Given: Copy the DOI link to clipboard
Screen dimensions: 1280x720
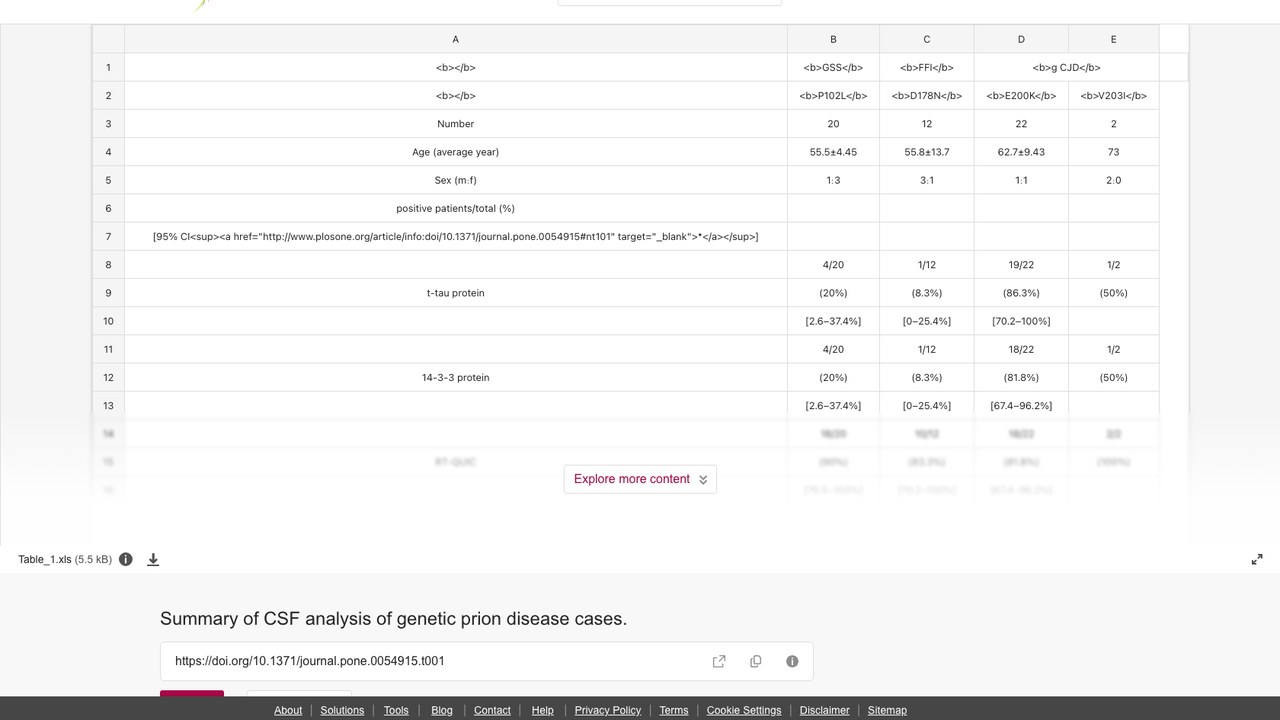Looking at the screenshot, I should click(x=756, y=661).
